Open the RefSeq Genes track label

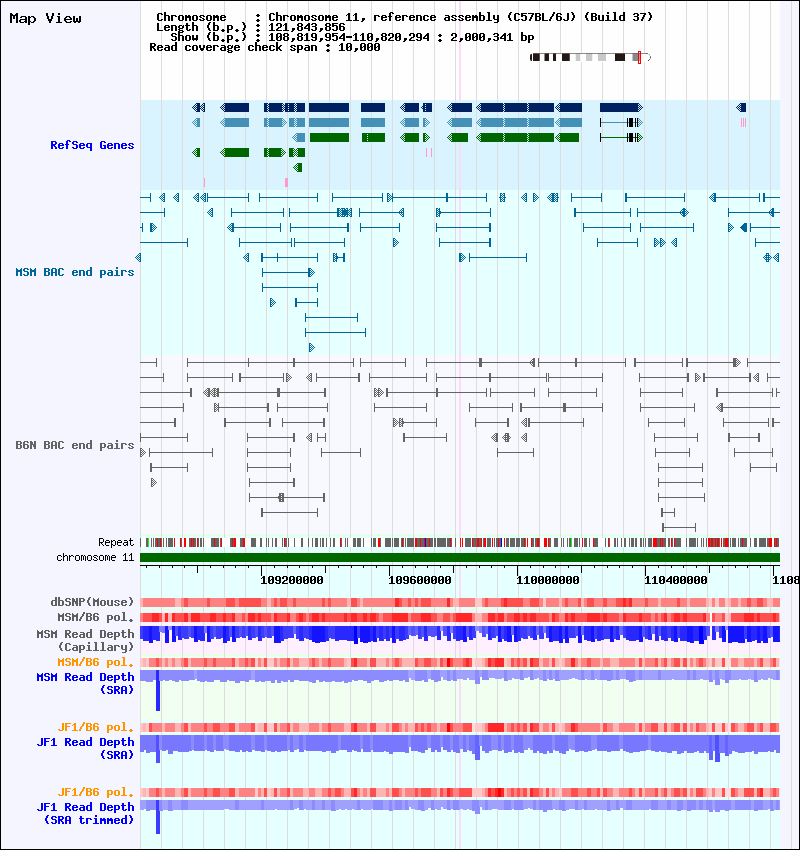[92, 145]
